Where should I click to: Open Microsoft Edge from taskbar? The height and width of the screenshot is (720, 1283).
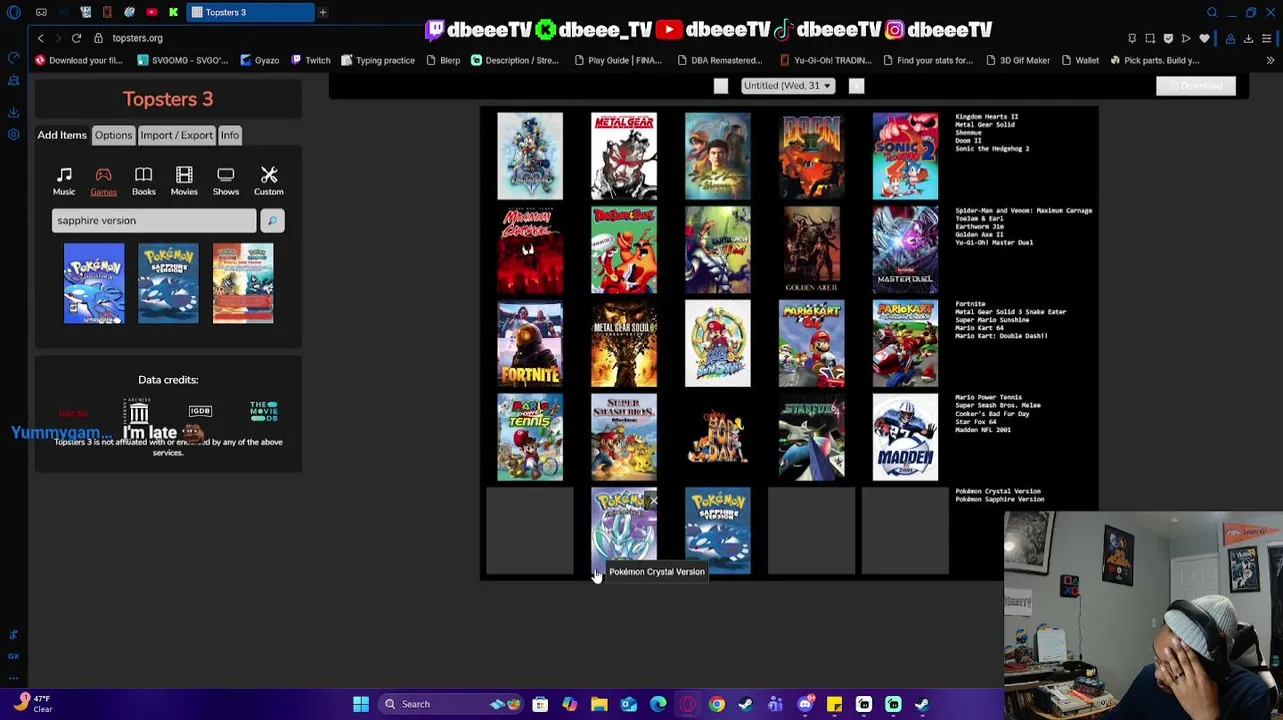[658, 704]
